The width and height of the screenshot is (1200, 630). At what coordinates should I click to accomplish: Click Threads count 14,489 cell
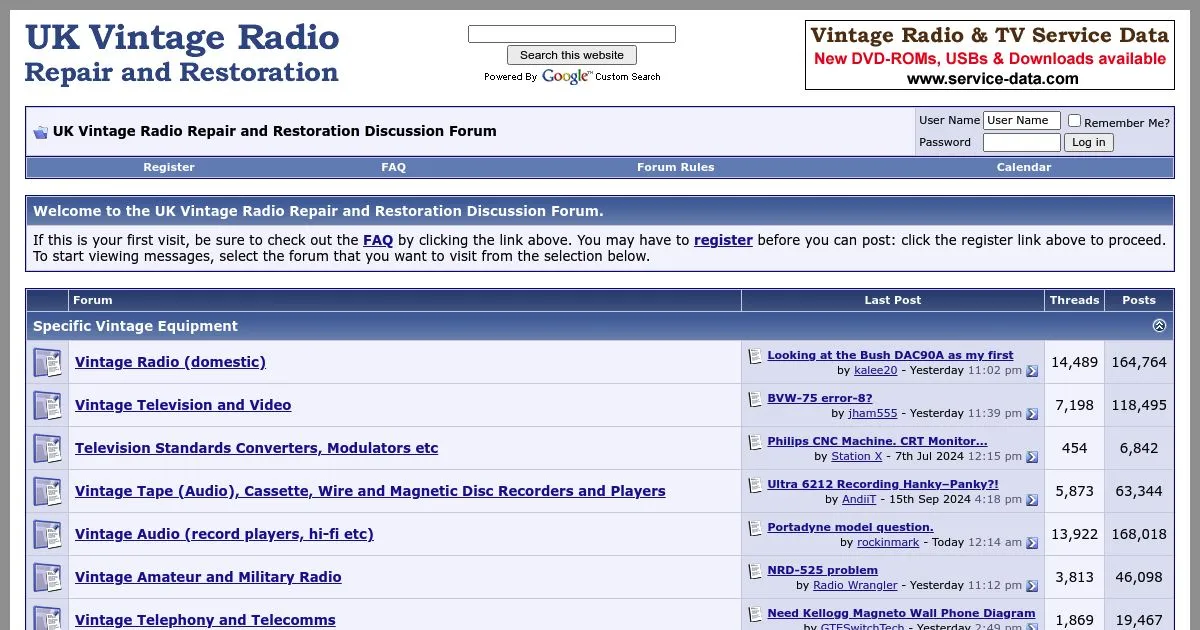click(x=1075, y=362)
